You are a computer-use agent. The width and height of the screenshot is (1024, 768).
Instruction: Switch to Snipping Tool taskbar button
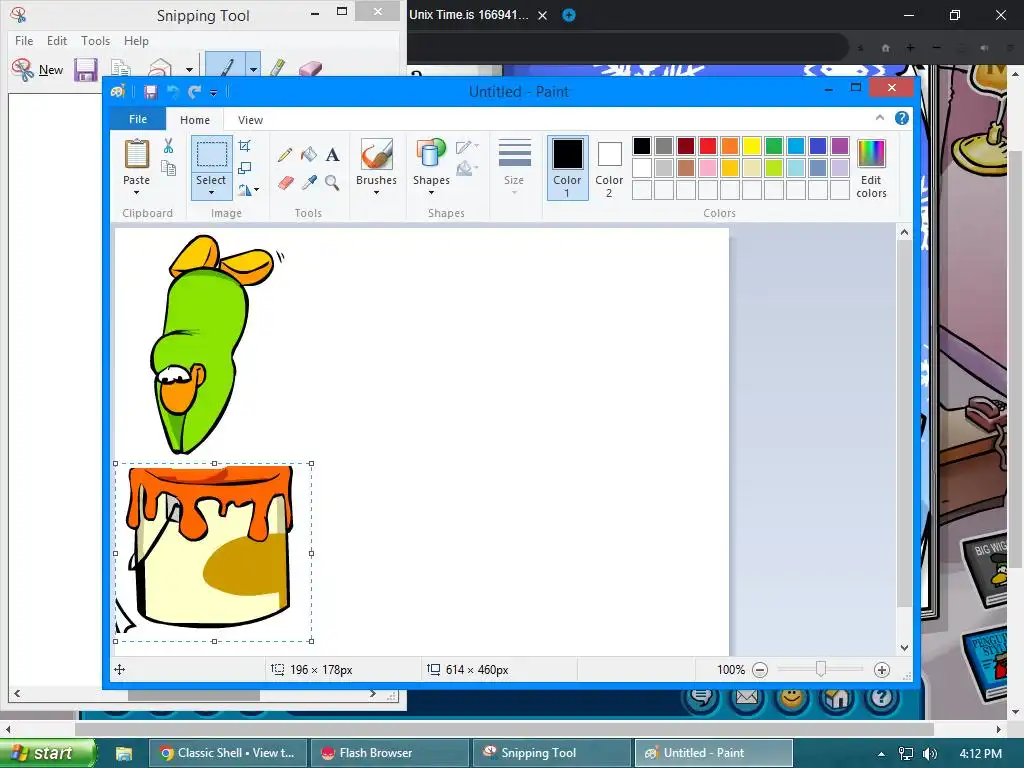click(552, 753)
